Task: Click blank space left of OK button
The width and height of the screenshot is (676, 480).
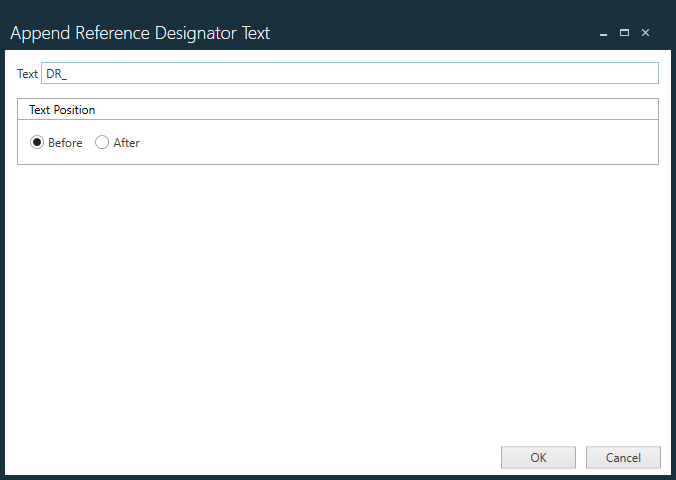Action: click(x=300, y=457)
